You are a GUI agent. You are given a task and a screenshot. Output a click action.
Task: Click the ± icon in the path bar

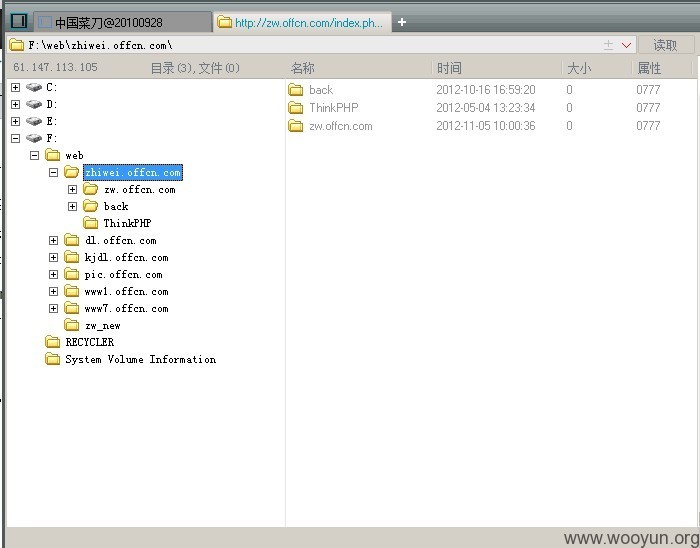(x=608, y=45)
